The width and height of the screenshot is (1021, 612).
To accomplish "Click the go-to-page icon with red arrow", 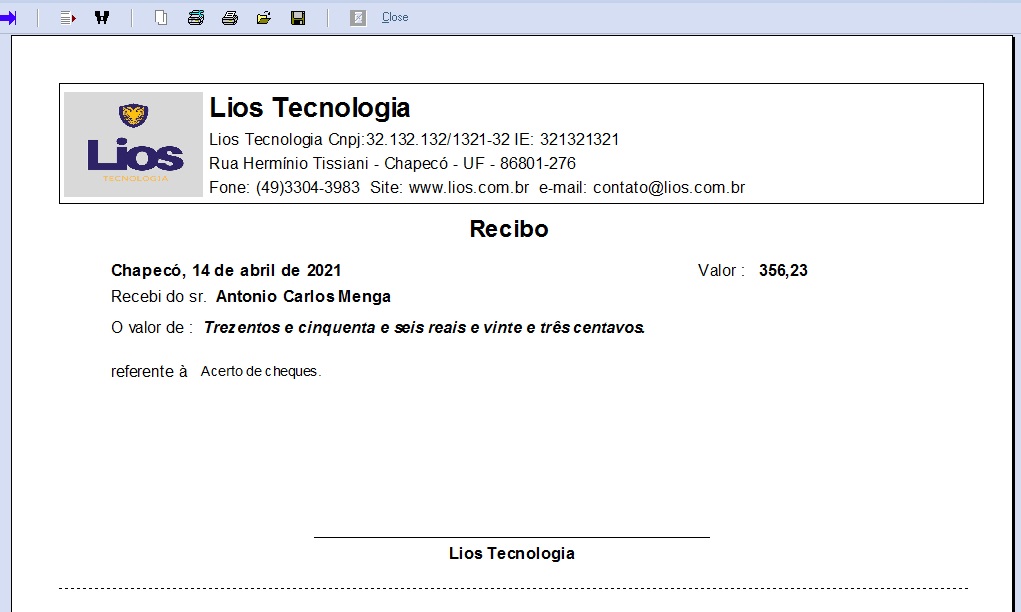I will click(x=68, y=18).
